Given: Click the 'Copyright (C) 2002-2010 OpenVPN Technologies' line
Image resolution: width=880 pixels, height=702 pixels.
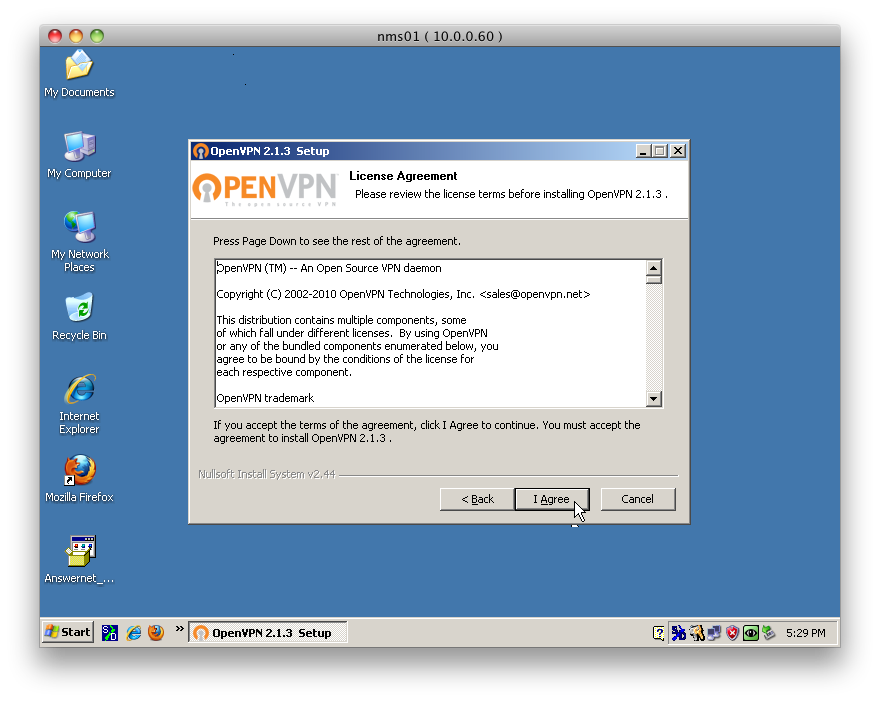Looking at the screenshot, I should click(x=403, y=294).
